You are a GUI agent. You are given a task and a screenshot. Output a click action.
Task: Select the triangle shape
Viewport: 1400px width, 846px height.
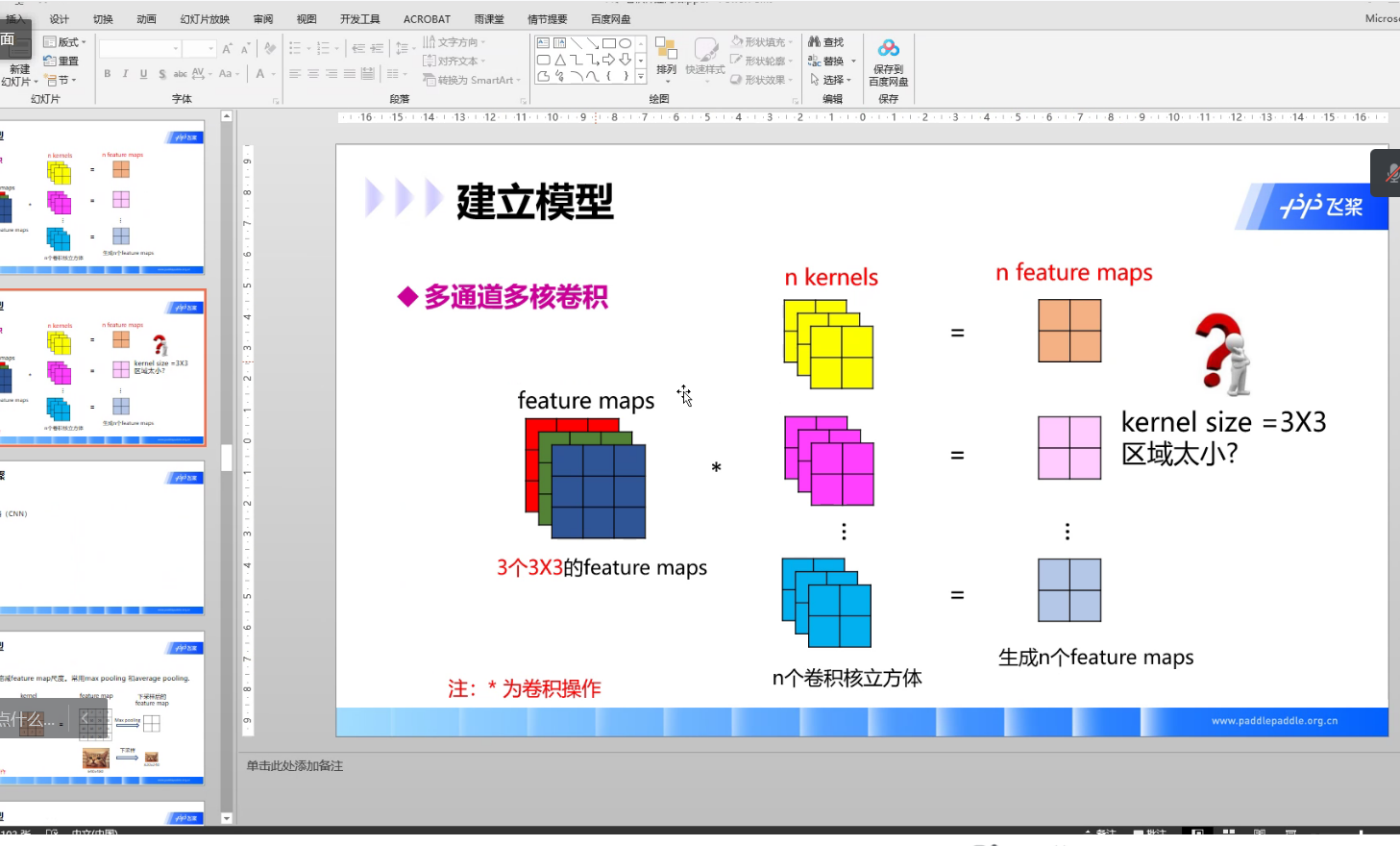point(560,60)
